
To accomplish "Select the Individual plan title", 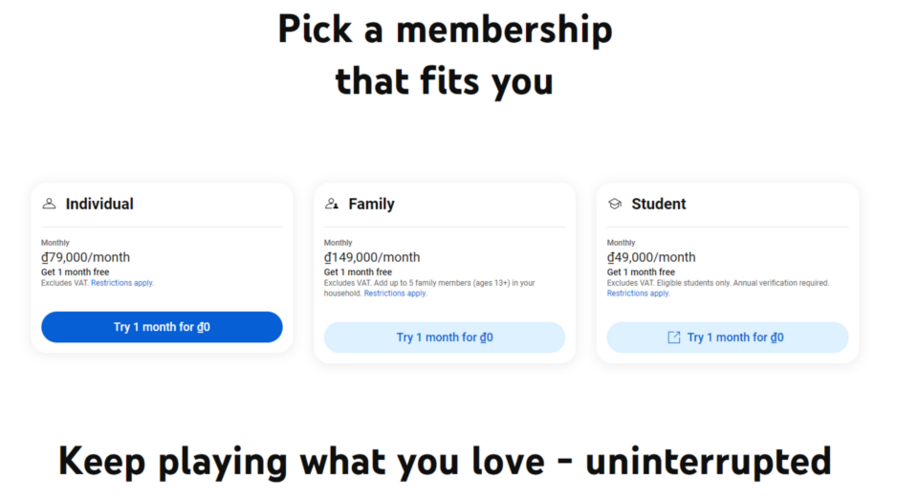I will click(x=99, y=204).
